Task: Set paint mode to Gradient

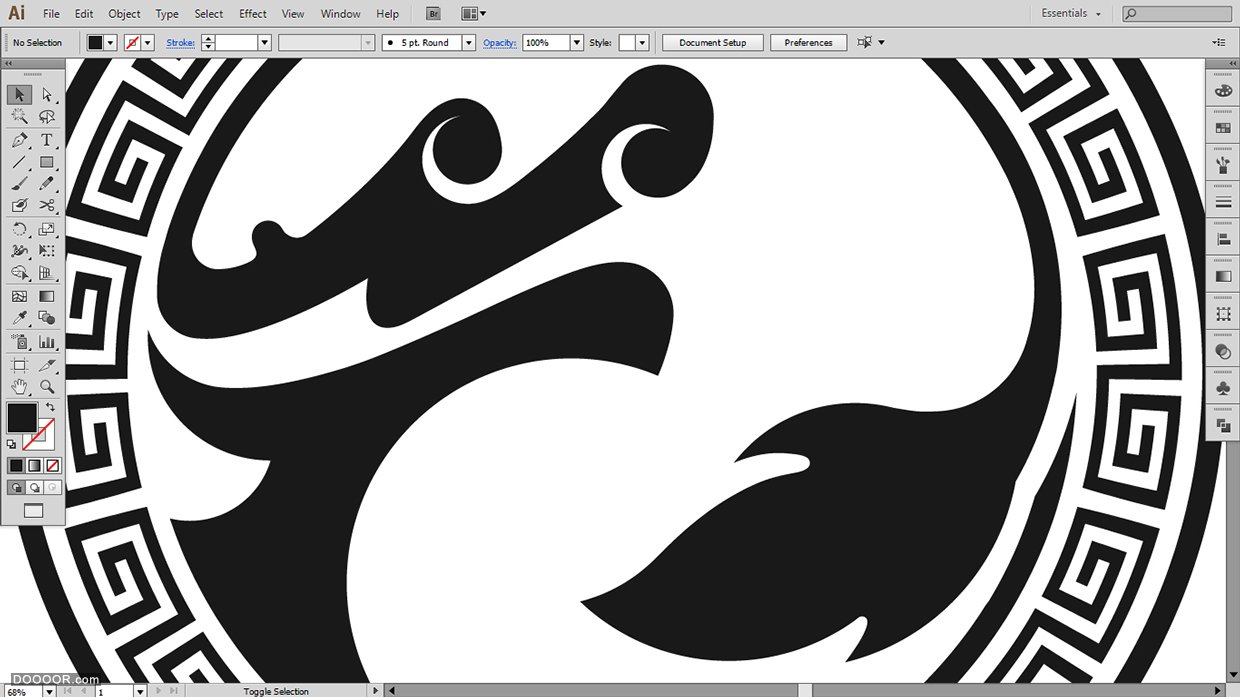Action: 34,466
